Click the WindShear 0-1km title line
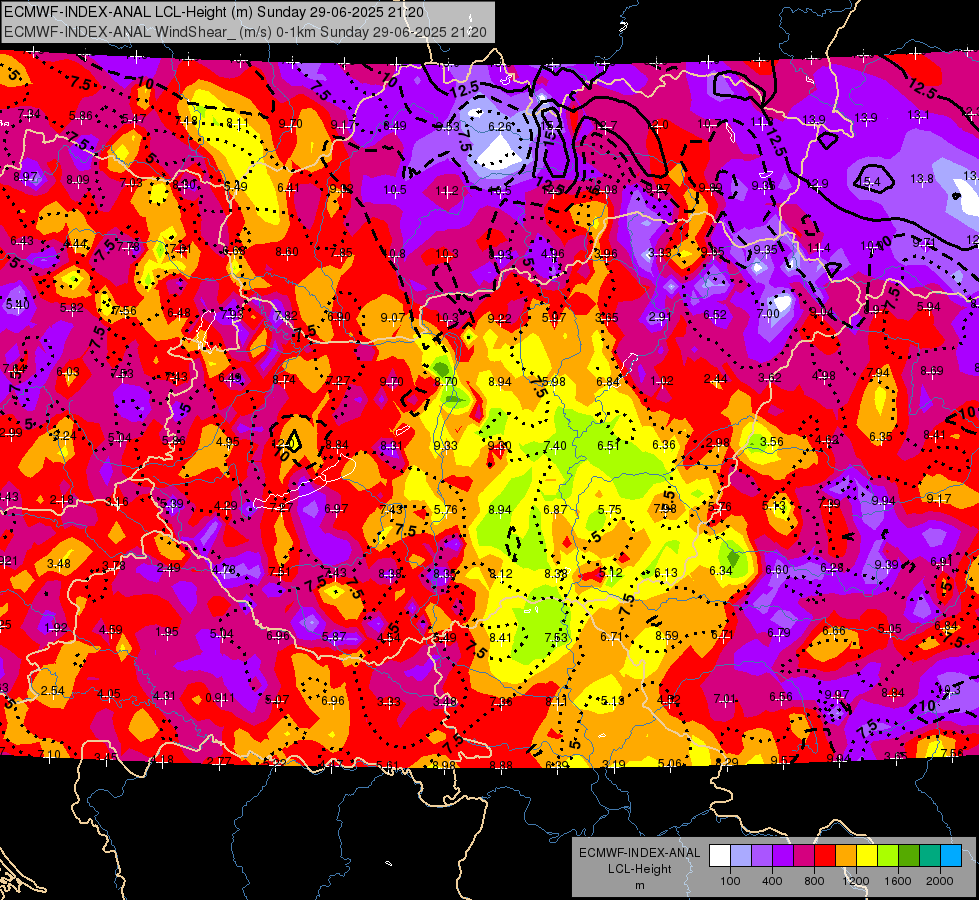The height and width of the screenshot is (900, 979). coord(245,32)
